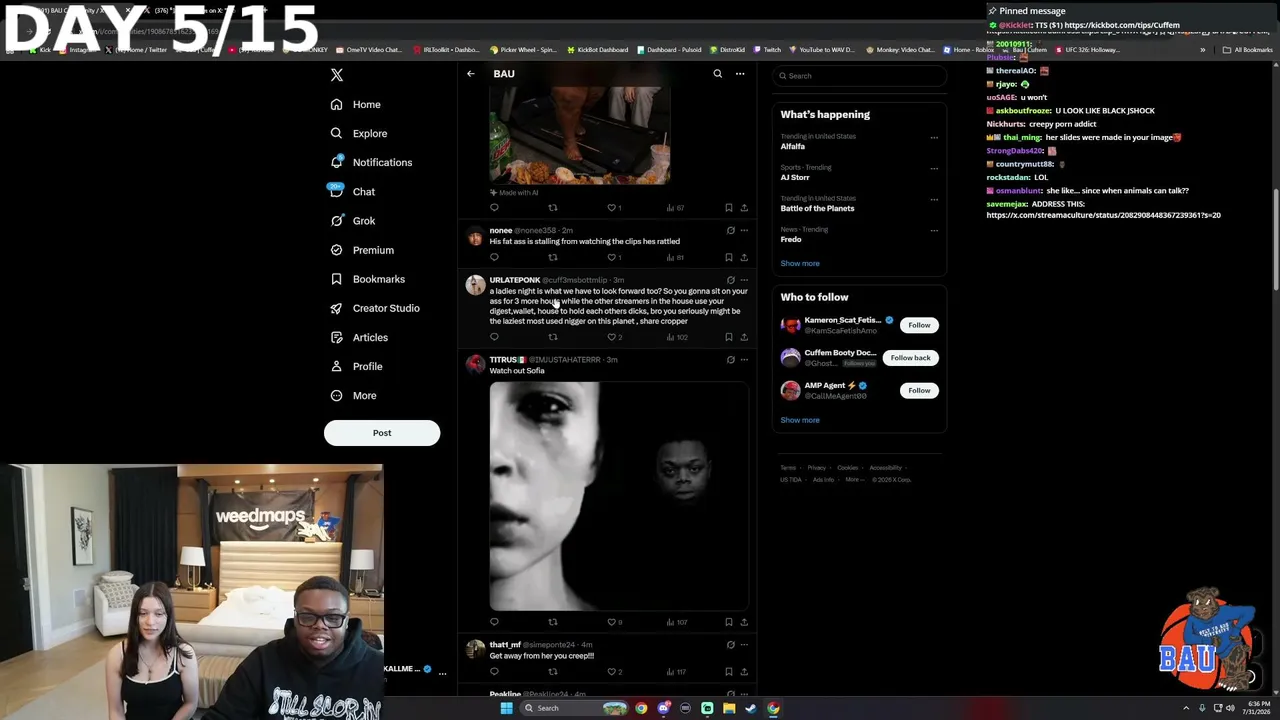Image resolution: width=1280 pixels, height=720 pixels.
Task: Open more options on nonee's post
Action: [x=744, y=231]
